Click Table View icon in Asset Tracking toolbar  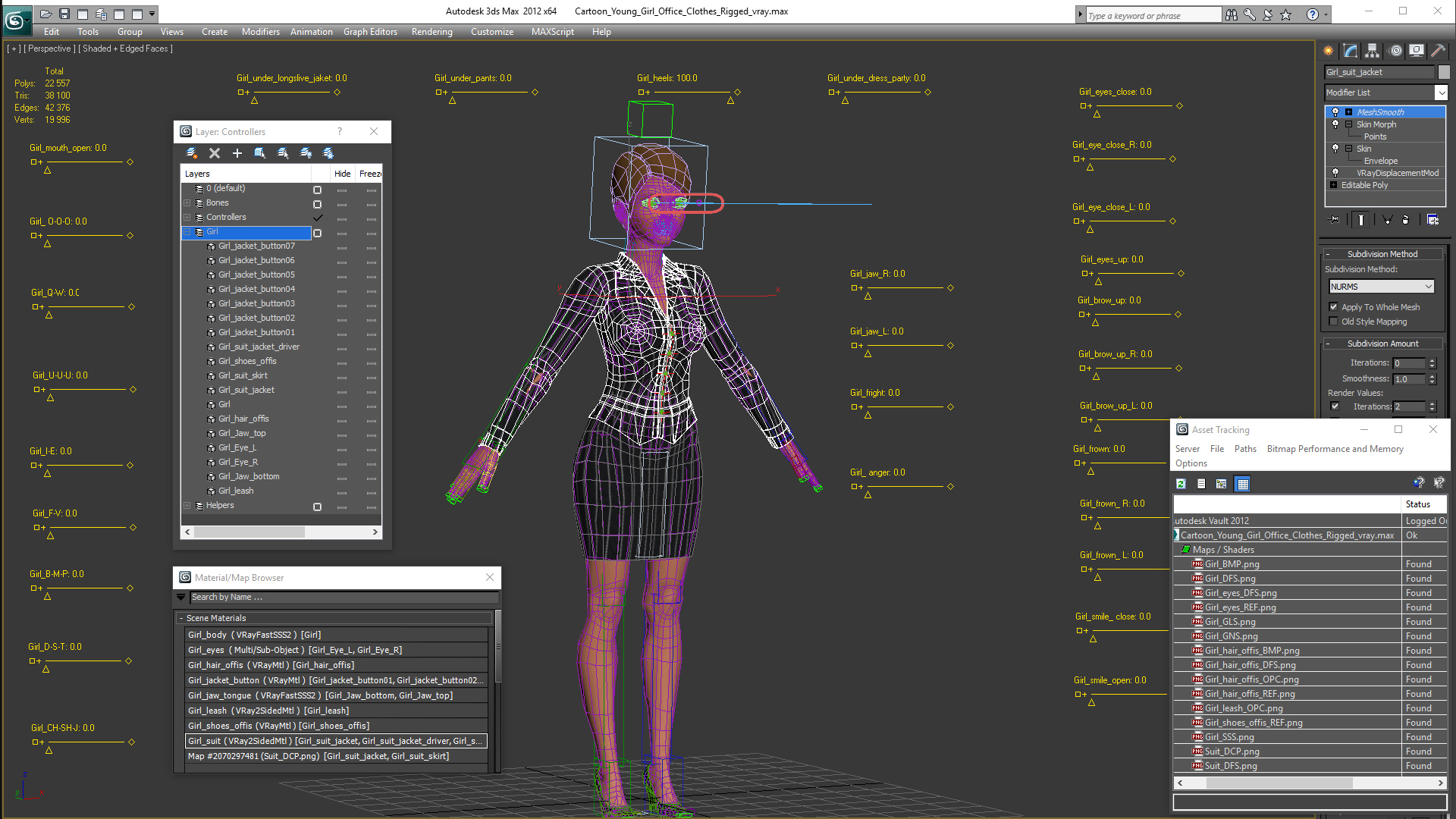(1242, 484)
